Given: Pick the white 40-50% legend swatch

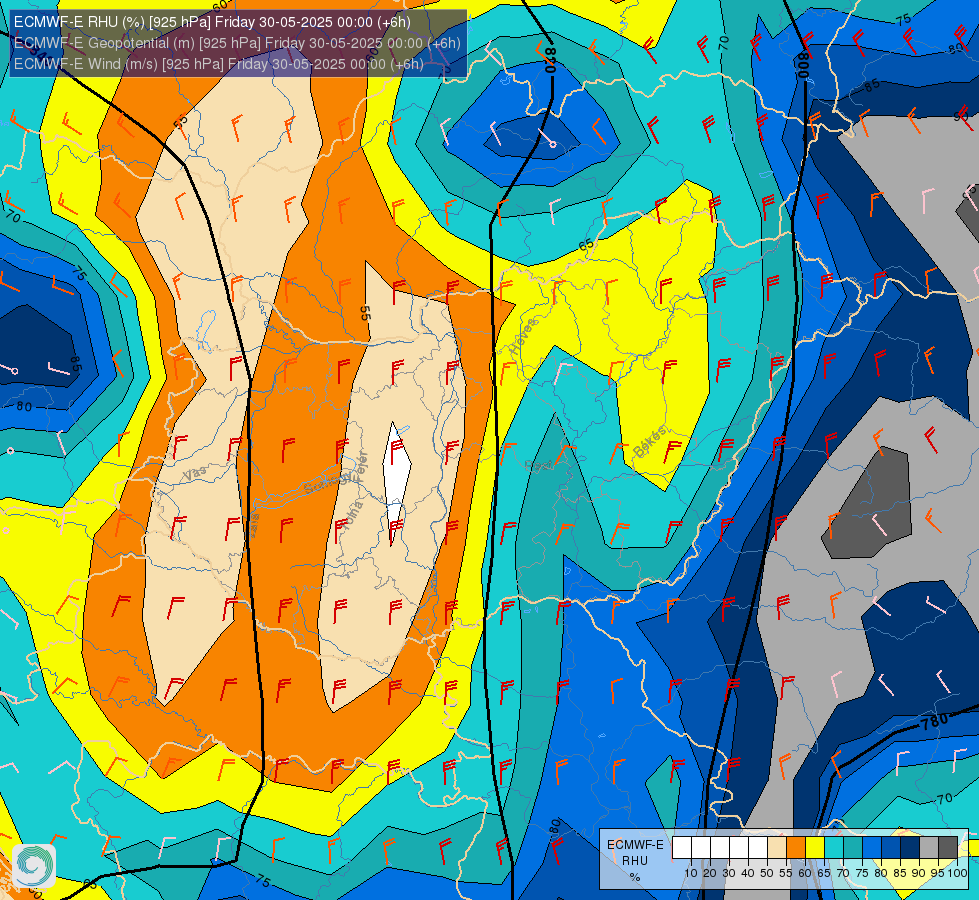Looking at the screenshot, I should pos(757,847).
